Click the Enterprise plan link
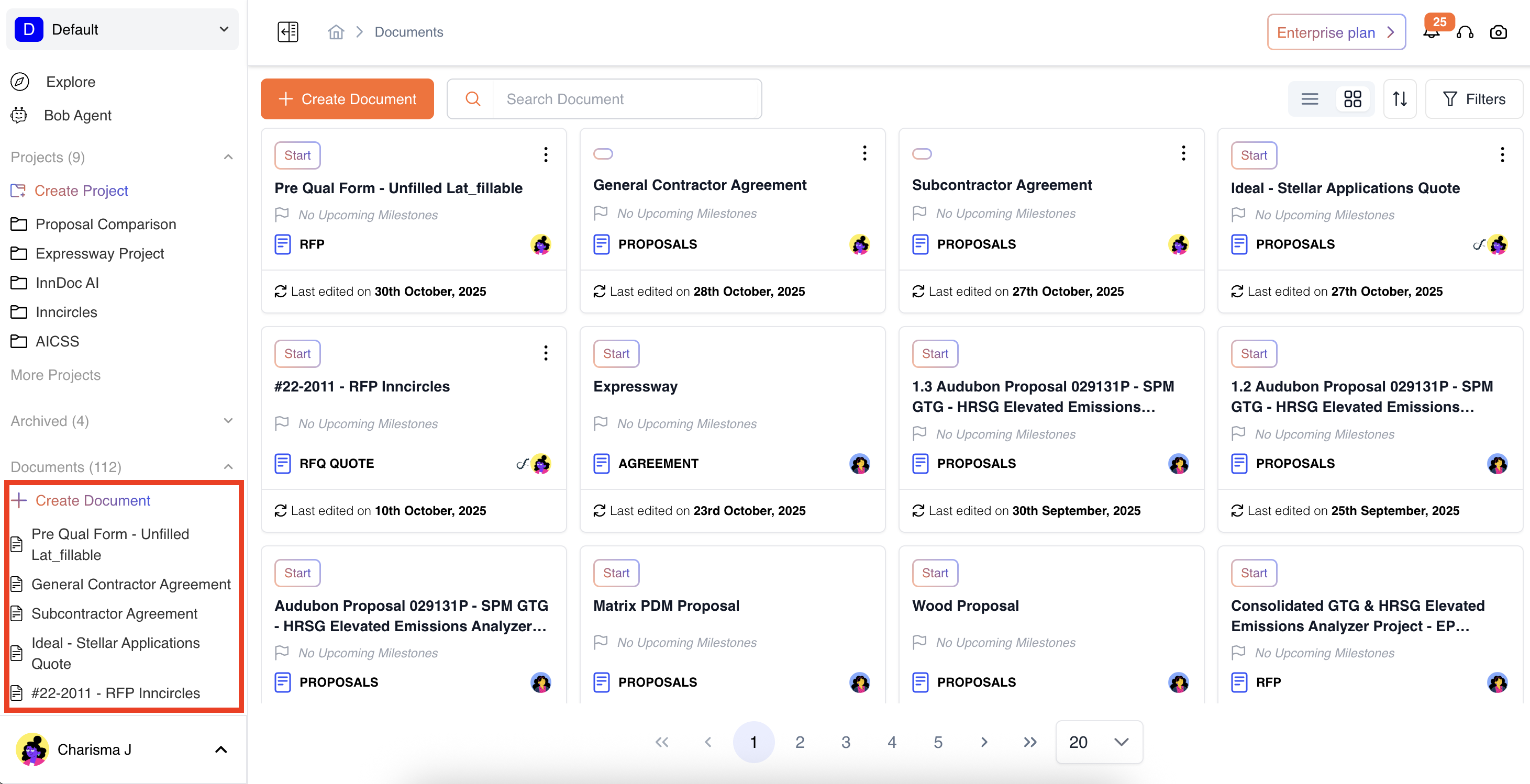This screenshot has height=784, width=1530. [1336, 32]
